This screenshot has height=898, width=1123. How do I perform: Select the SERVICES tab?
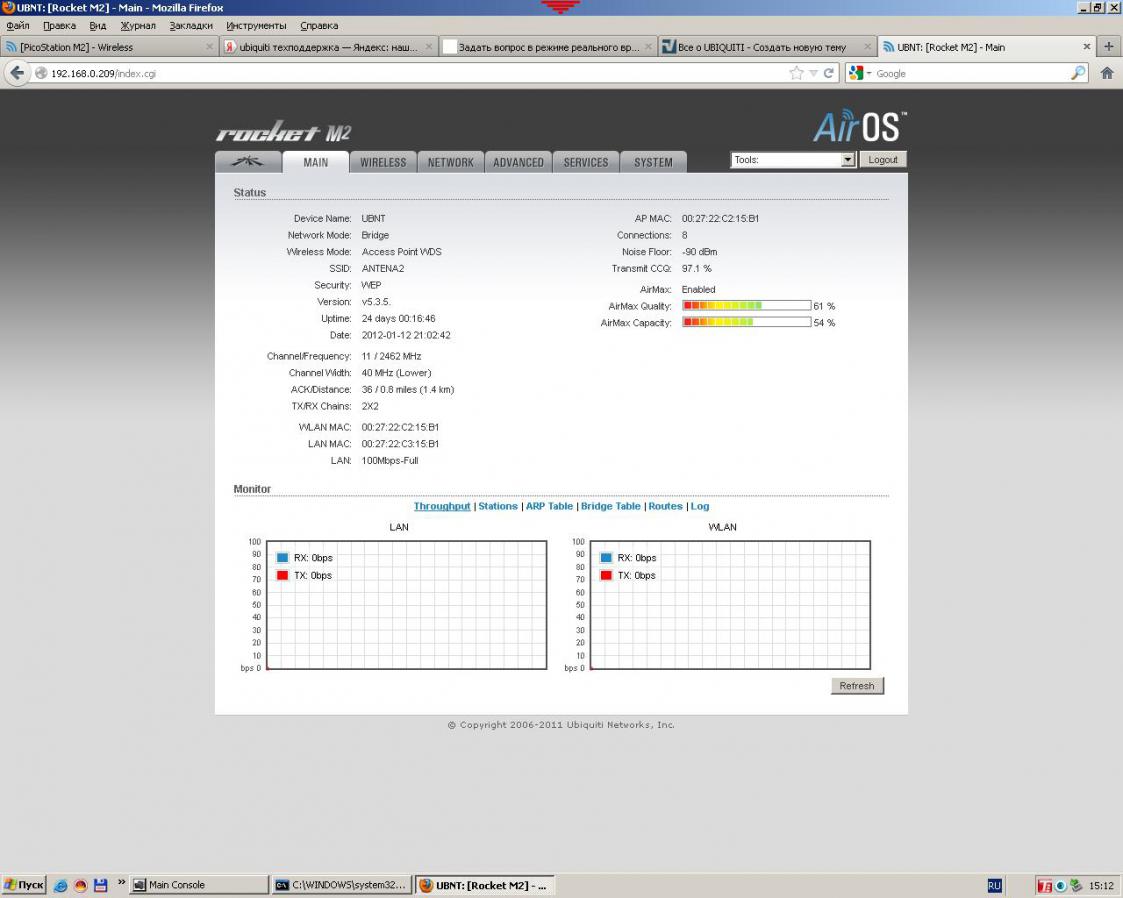(x=586, y=163)
